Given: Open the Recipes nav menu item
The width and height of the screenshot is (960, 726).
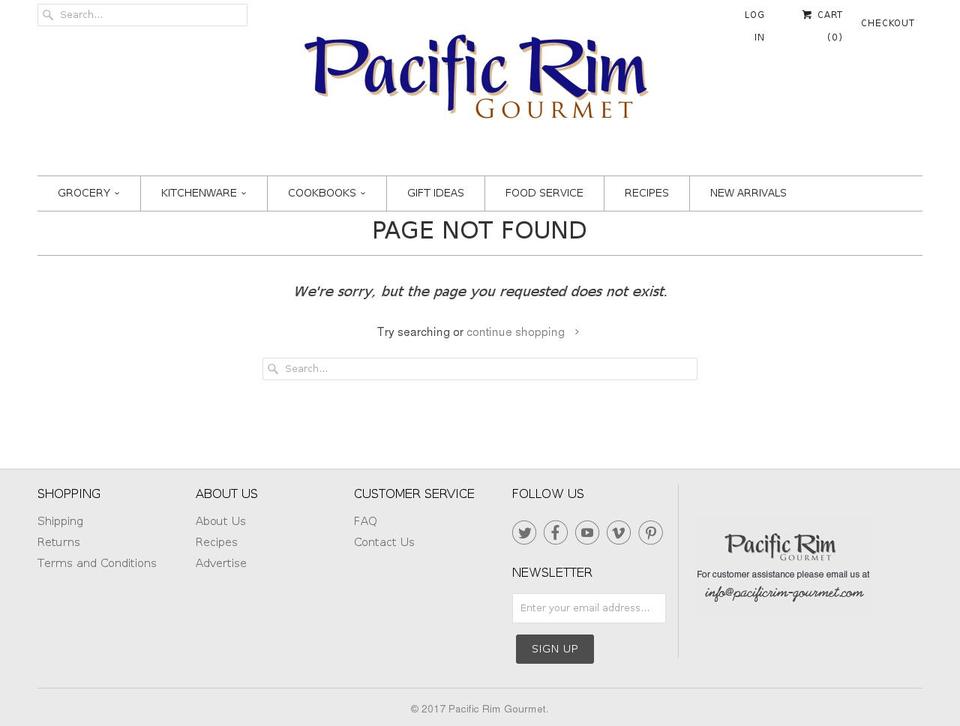Looking at the screenshot, I should coord(647,193).
